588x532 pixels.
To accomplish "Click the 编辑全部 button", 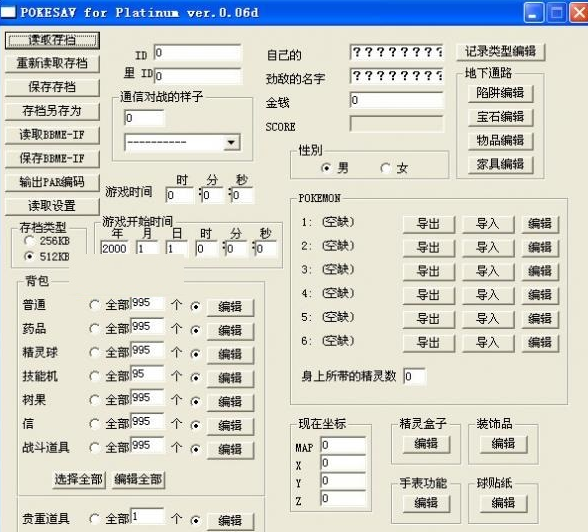I will (x=138, y=480).
